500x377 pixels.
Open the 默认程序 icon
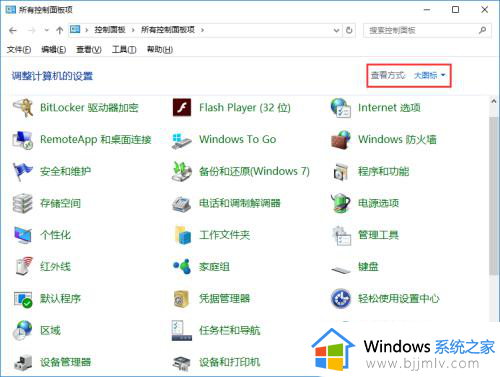click(23, 299)
